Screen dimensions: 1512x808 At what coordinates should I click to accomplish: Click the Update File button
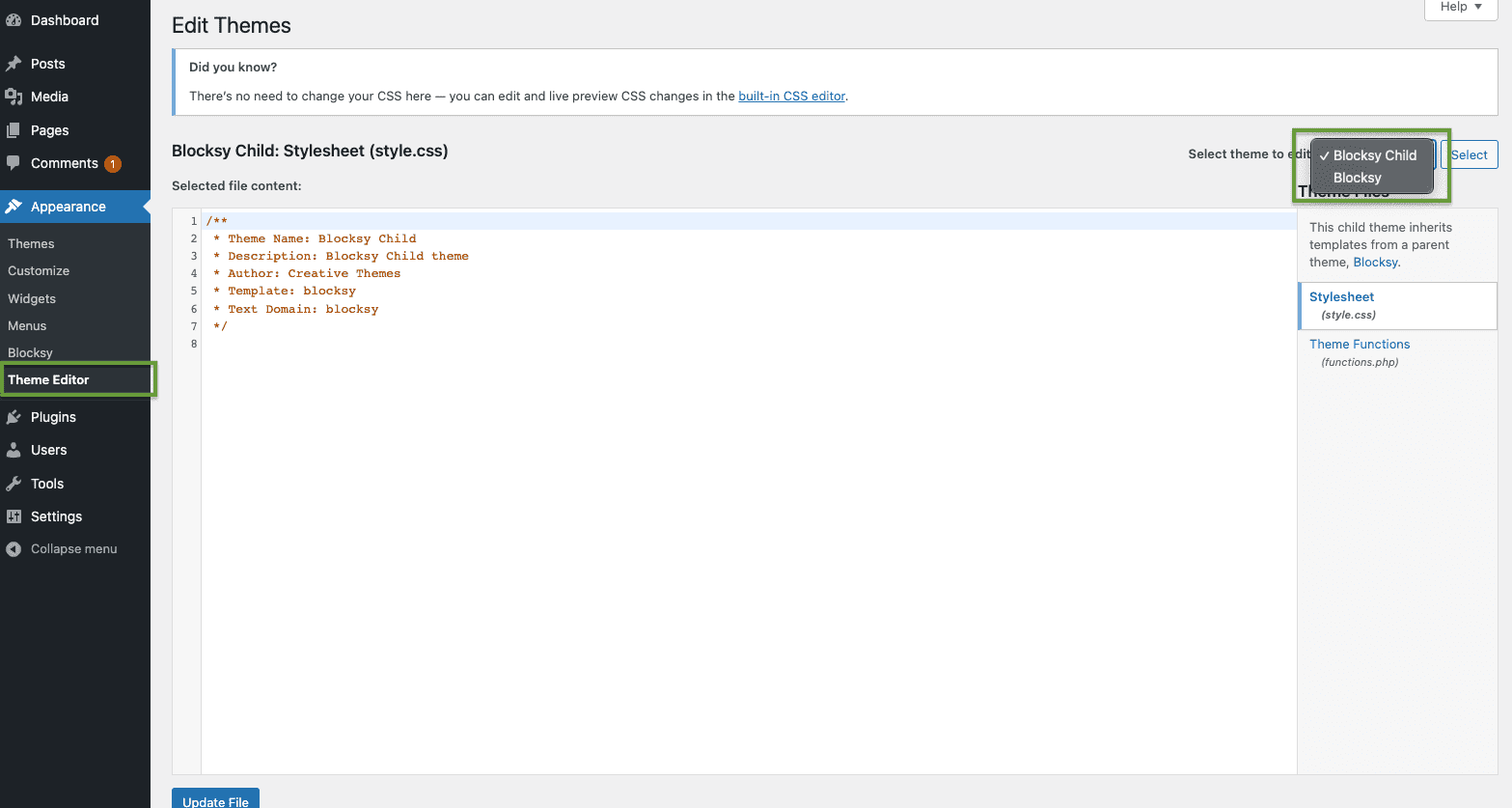[x=215, y=799]
